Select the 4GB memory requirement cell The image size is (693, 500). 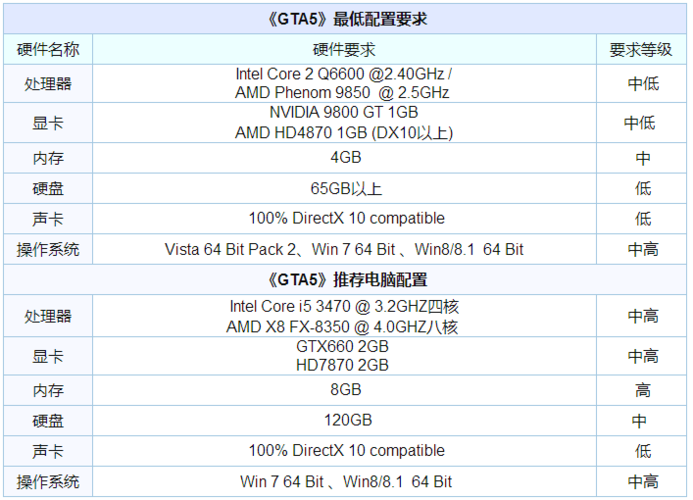(344, 158)
